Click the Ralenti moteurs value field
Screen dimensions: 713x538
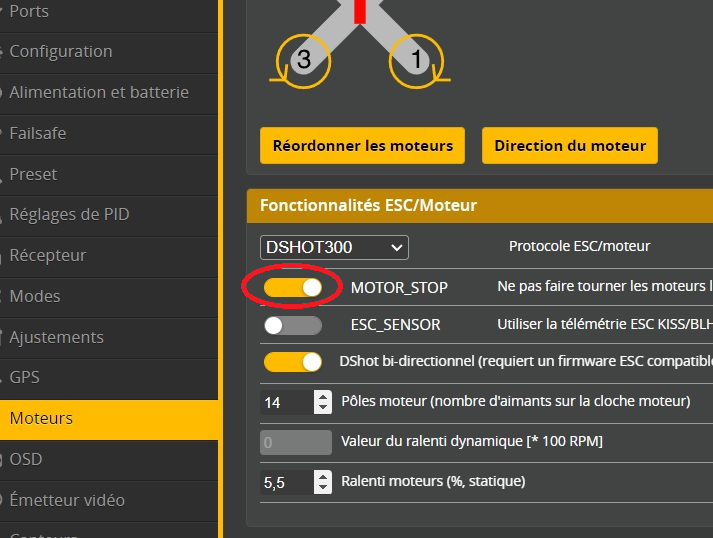(x=286, y=482)
